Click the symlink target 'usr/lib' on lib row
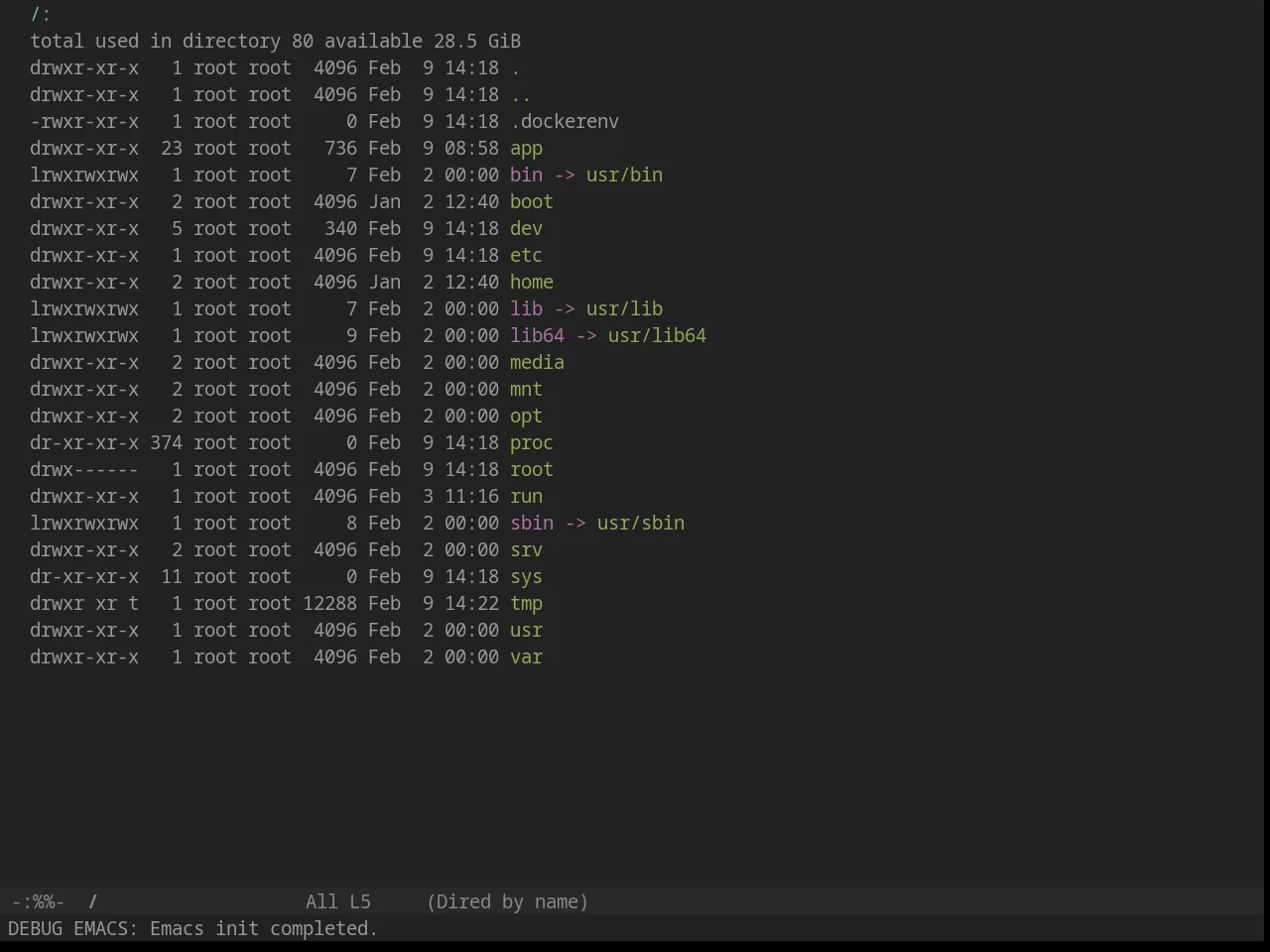The image size is (1270, 952). click(x=624, y=309)
